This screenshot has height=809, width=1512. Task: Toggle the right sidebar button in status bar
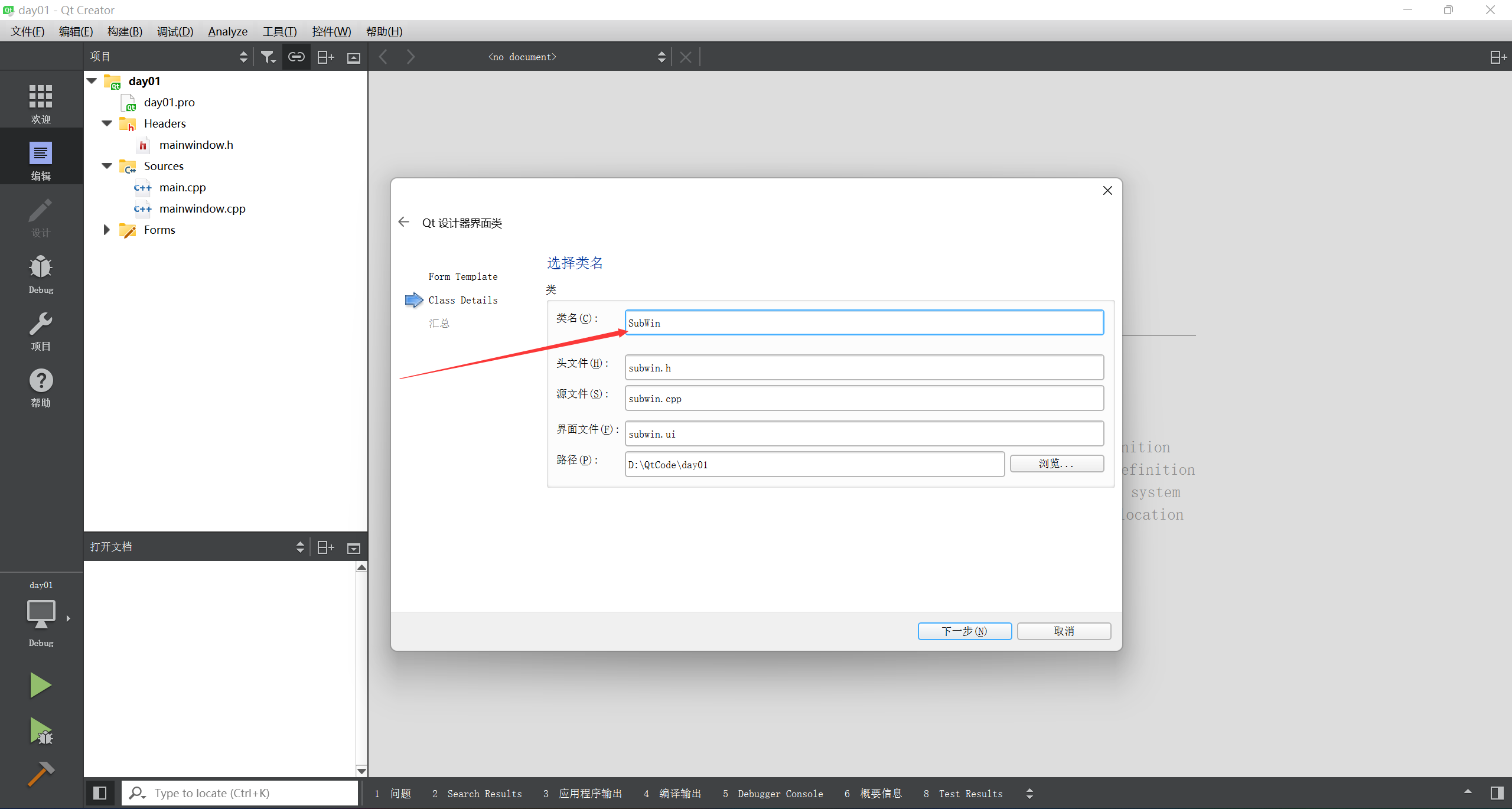click(x=1497, y=793)
